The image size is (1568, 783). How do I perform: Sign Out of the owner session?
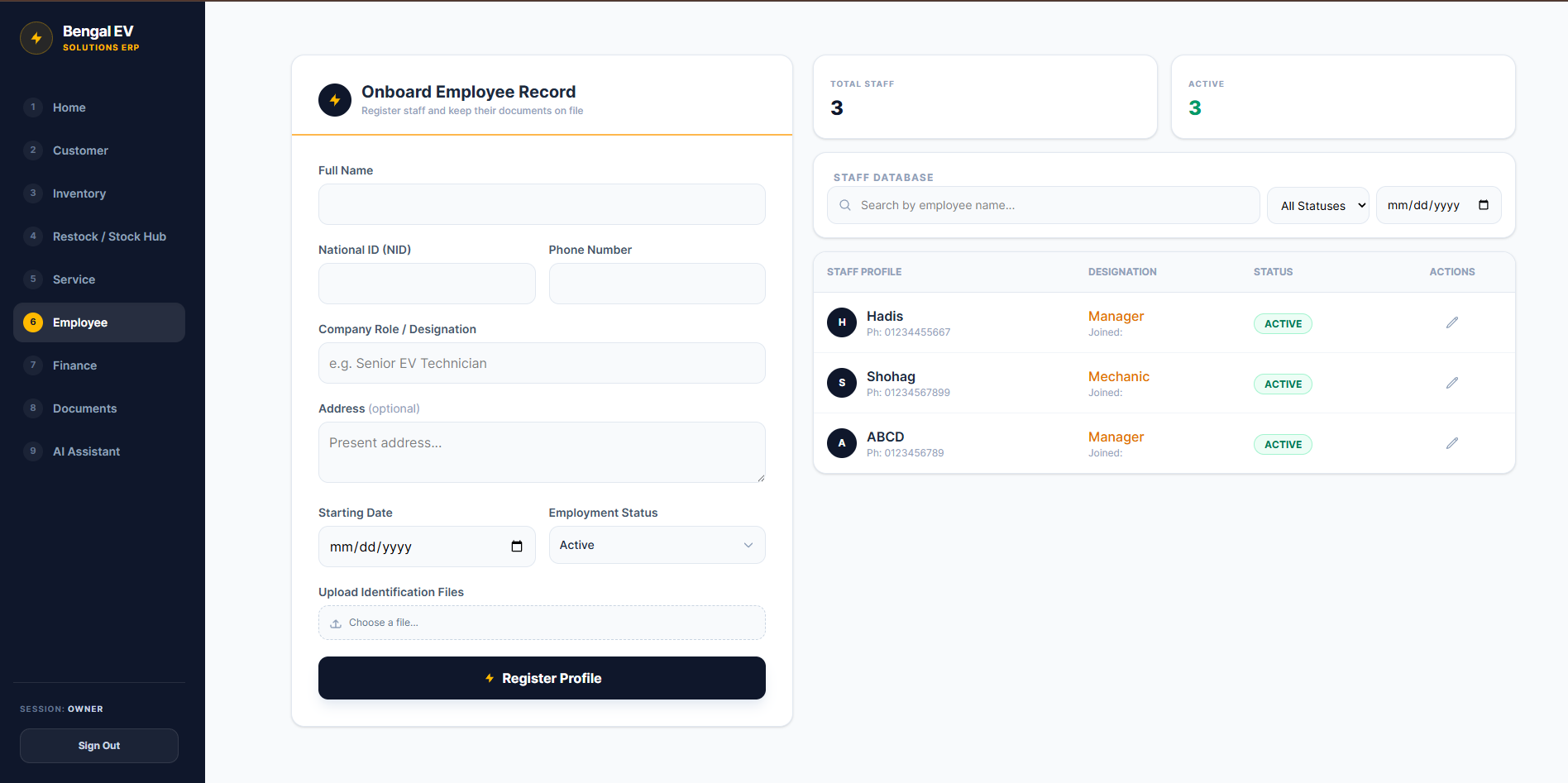(99, 746)
